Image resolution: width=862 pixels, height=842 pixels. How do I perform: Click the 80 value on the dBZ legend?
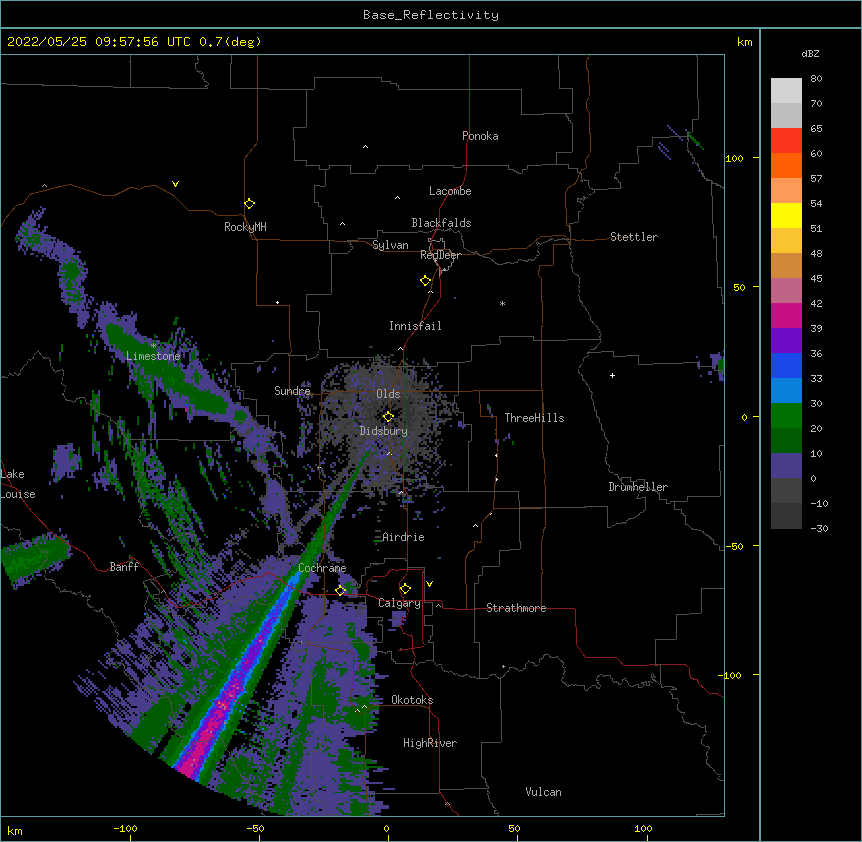(x=816, y=79)
